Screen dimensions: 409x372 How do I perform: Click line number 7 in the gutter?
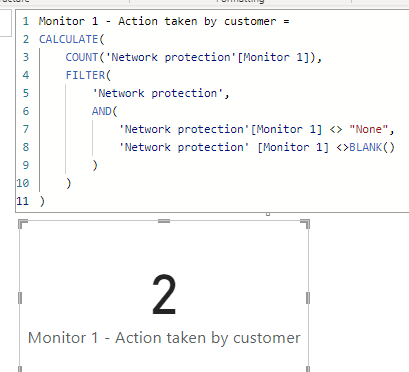26,129
